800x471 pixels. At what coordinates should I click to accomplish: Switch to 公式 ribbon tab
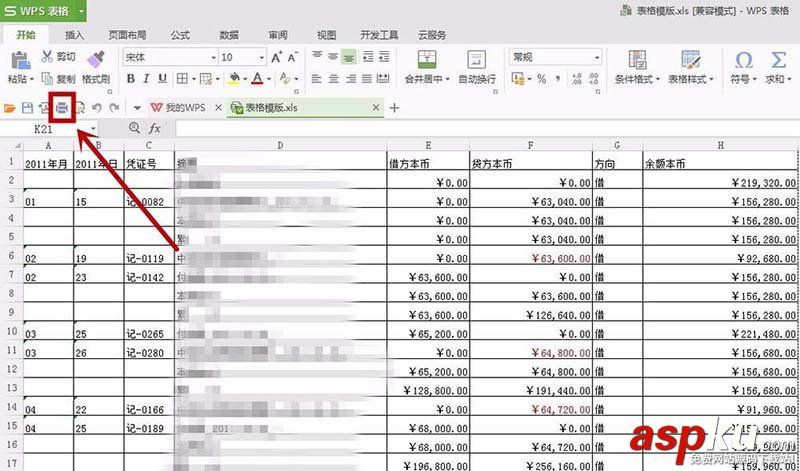coord(180,35)
